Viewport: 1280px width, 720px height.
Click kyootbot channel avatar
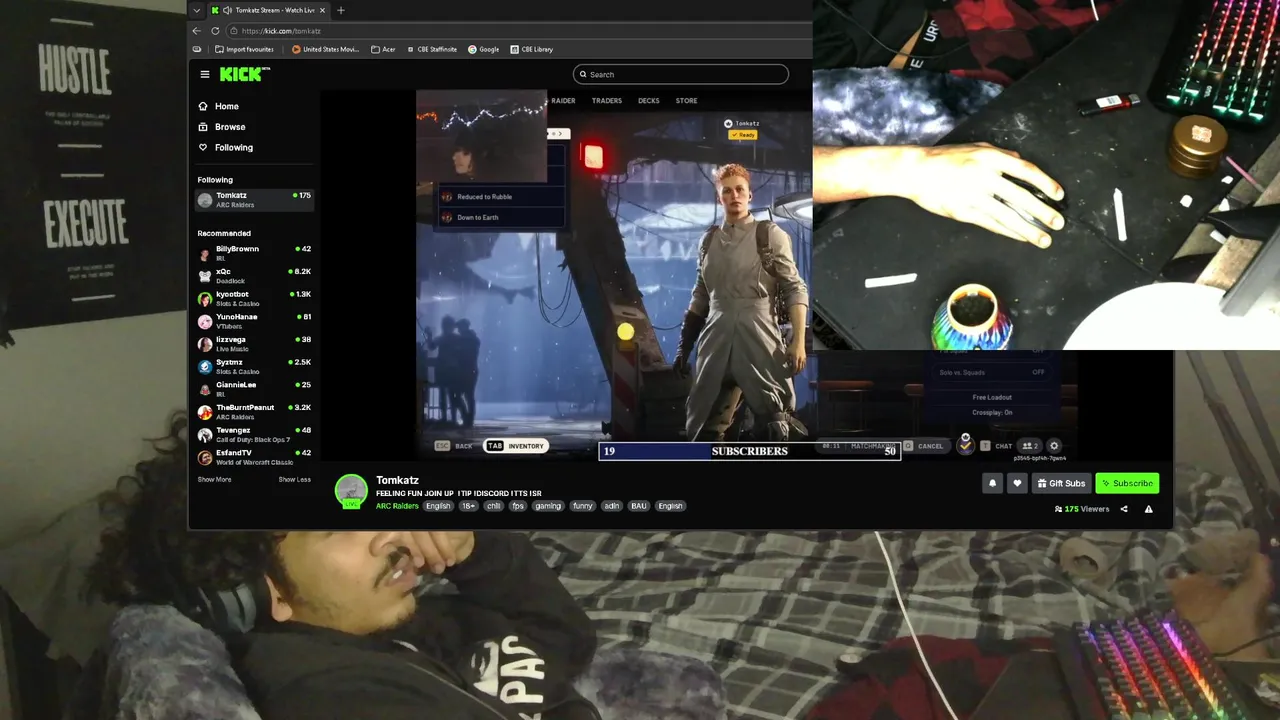[x=205, y=299]
